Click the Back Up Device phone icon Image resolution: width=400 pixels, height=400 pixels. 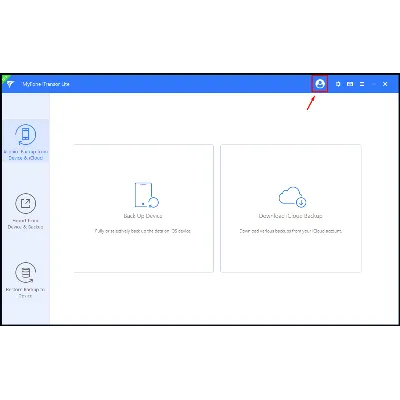click(146, 195)
